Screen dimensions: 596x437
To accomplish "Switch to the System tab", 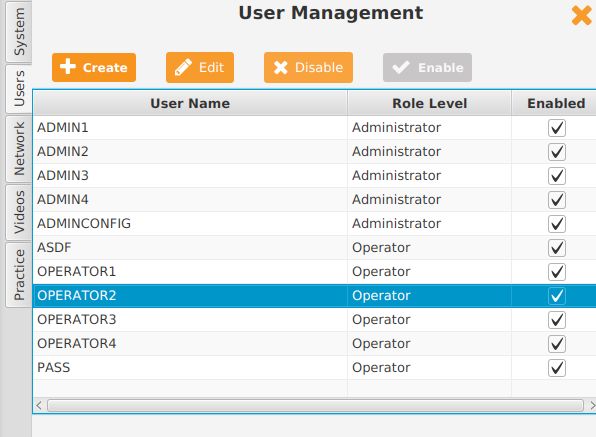I will [x=19, y=32].
